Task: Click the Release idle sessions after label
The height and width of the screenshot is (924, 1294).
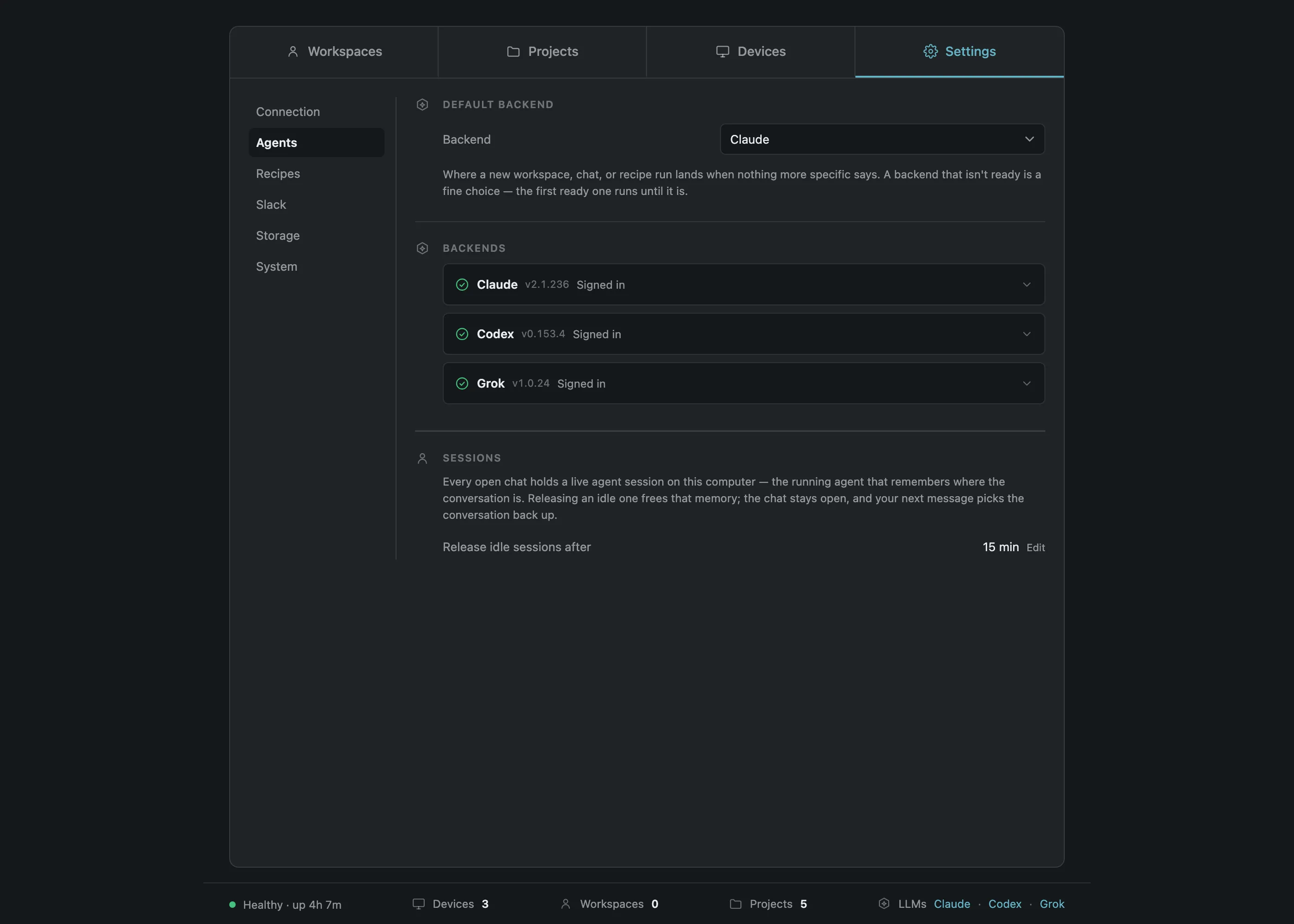Action: pos(517,547)
